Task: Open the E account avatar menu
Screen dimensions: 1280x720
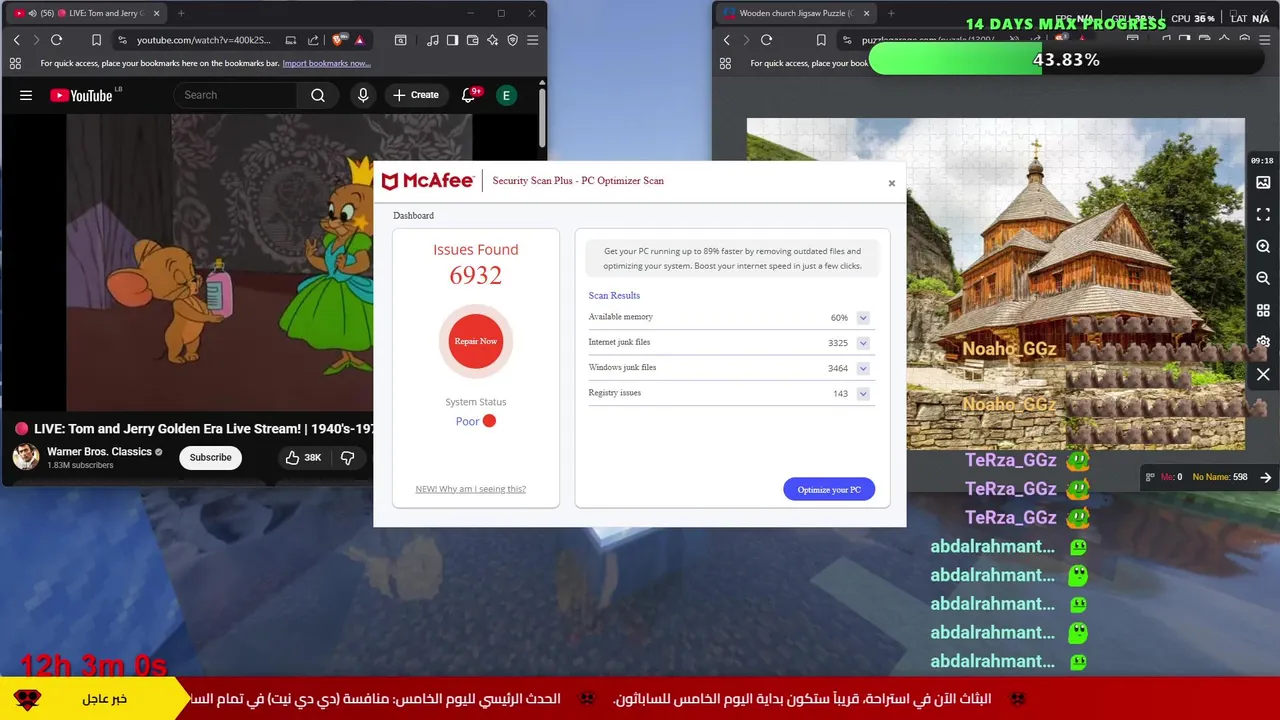Action: [506, 95]
